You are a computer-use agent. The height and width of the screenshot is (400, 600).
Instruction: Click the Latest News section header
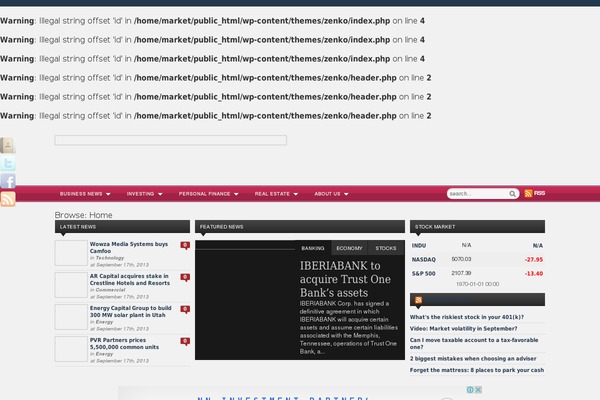click(122, 227)
